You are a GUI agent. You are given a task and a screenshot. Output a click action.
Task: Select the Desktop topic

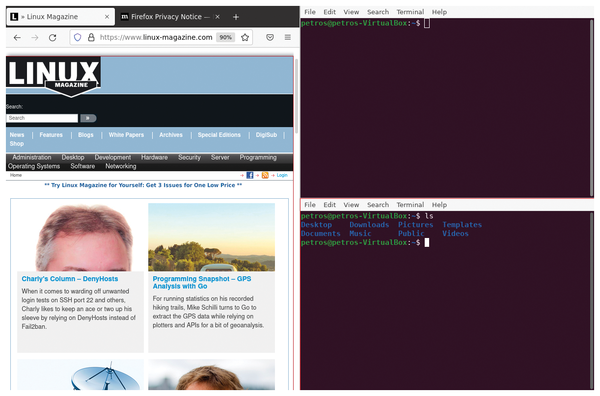point(73,158)
